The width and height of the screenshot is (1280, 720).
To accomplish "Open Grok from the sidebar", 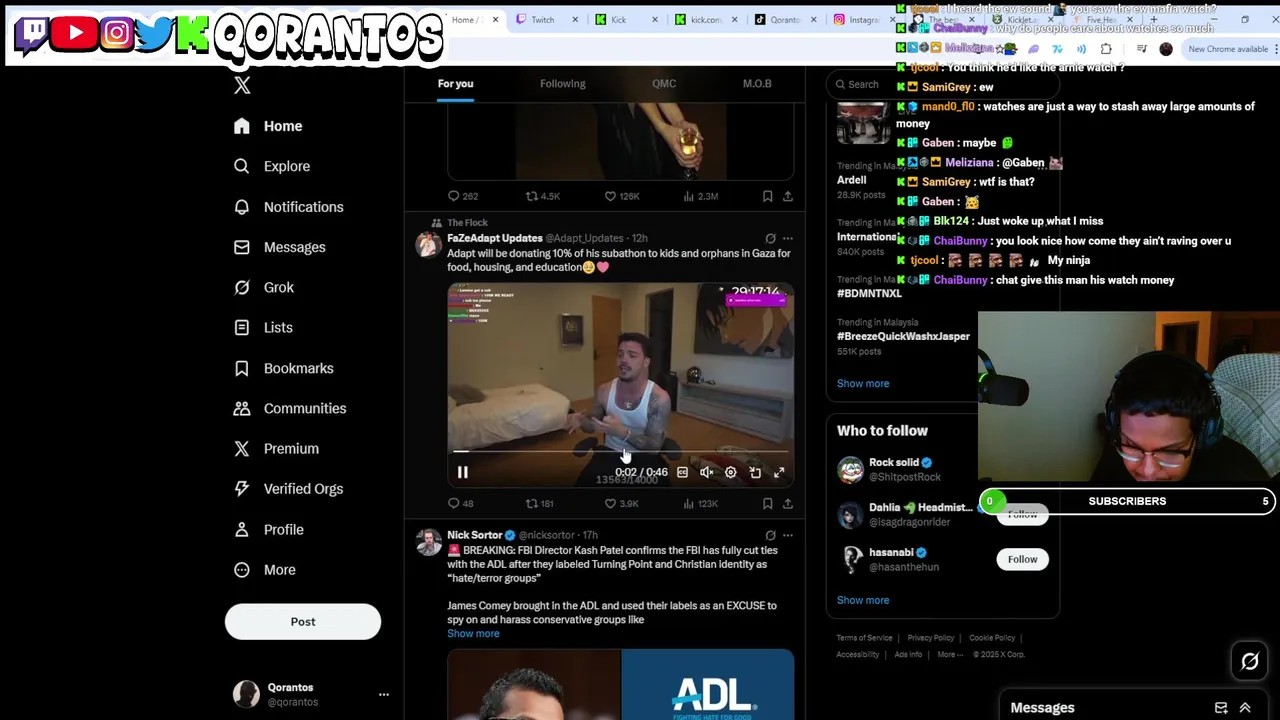I will [264, 287].
